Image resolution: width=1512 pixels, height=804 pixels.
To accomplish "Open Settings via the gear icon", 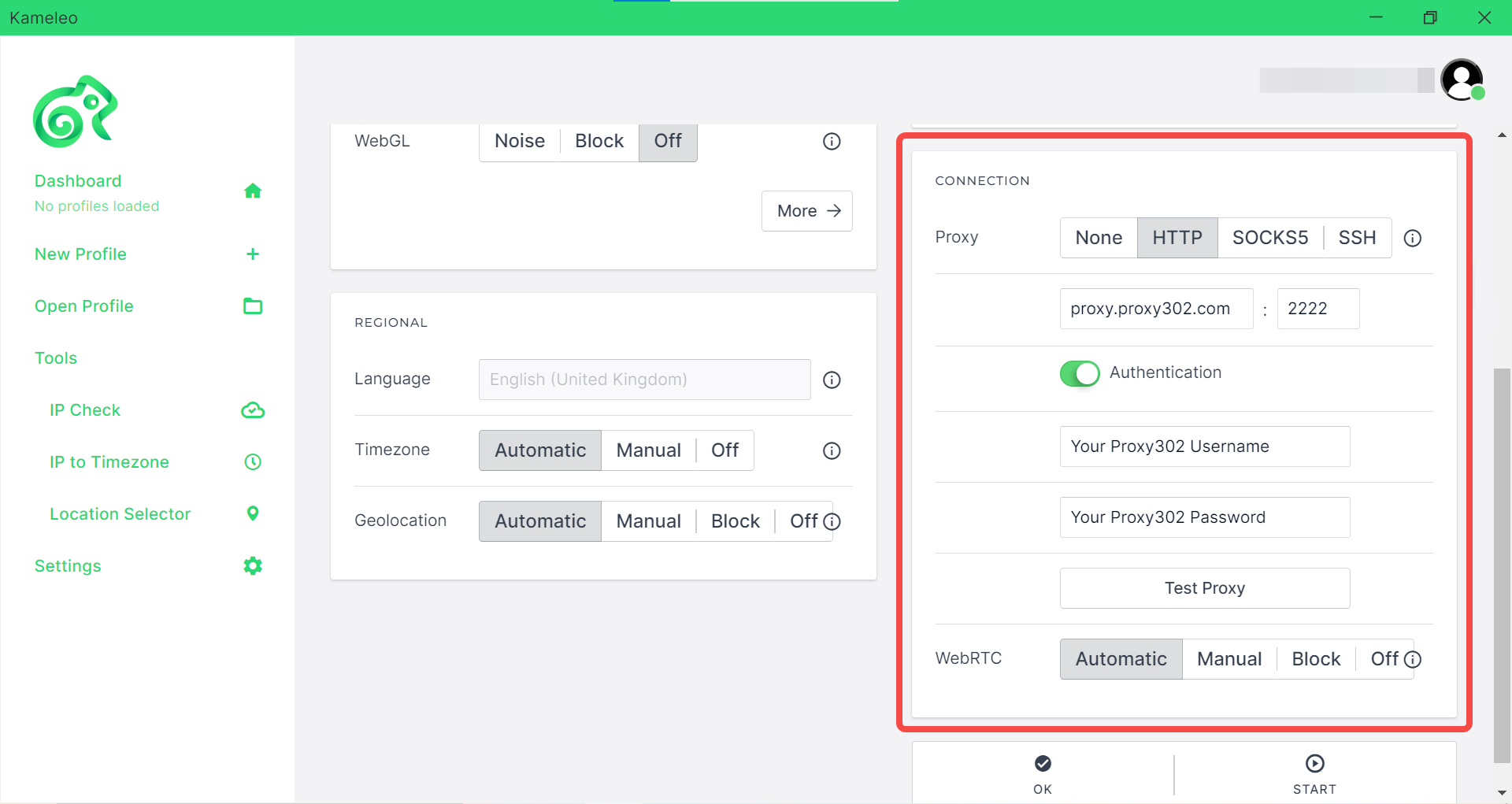I will coord(253,565).
